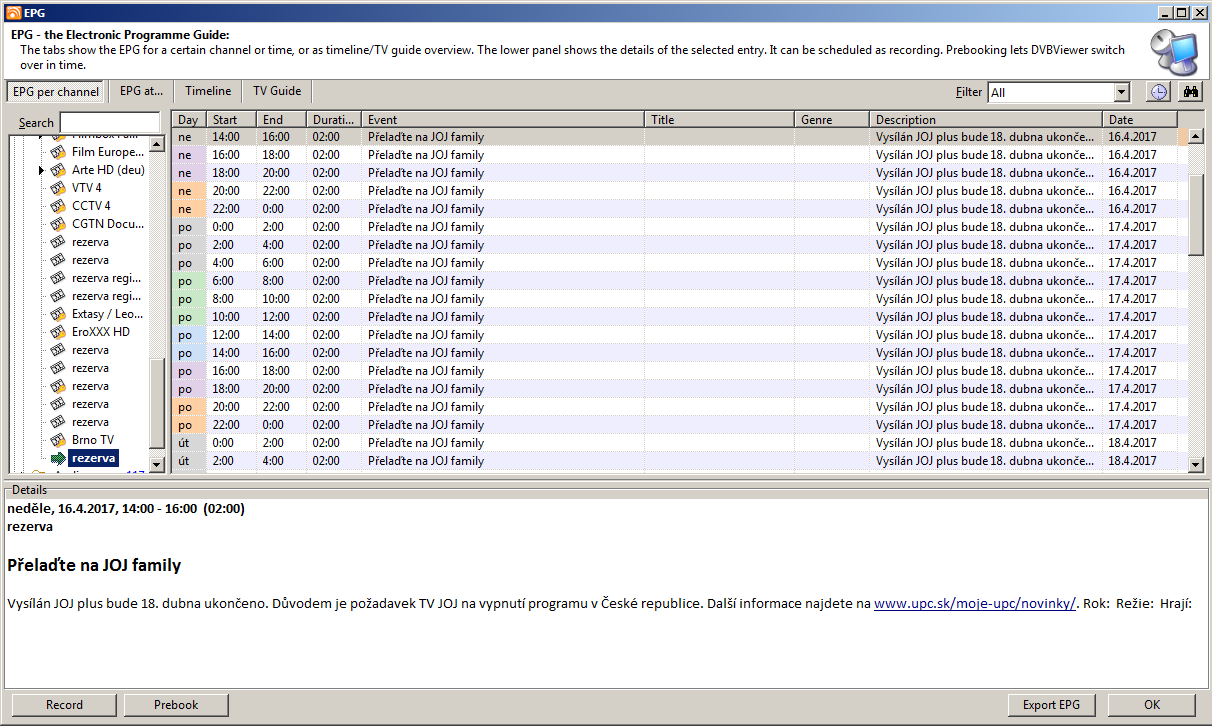Click the clock icon next to Filter
Image resolution: width=1212 pixels, height=726 pixels.
point(1157,92)
